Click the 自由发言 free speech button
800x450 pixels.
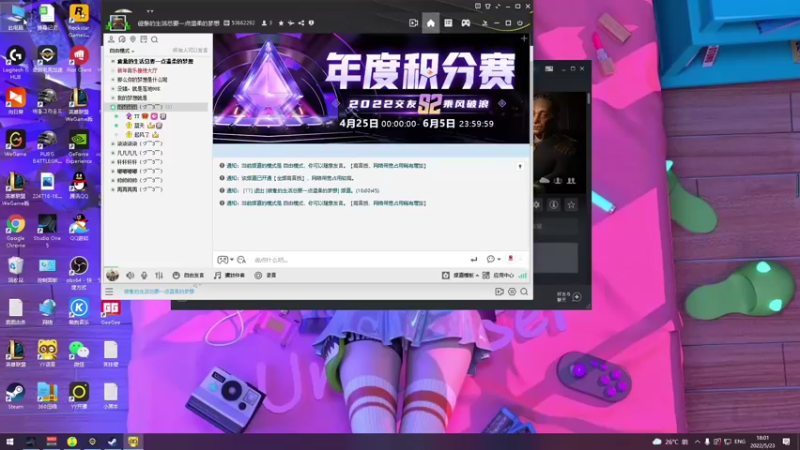coord(188,276)
